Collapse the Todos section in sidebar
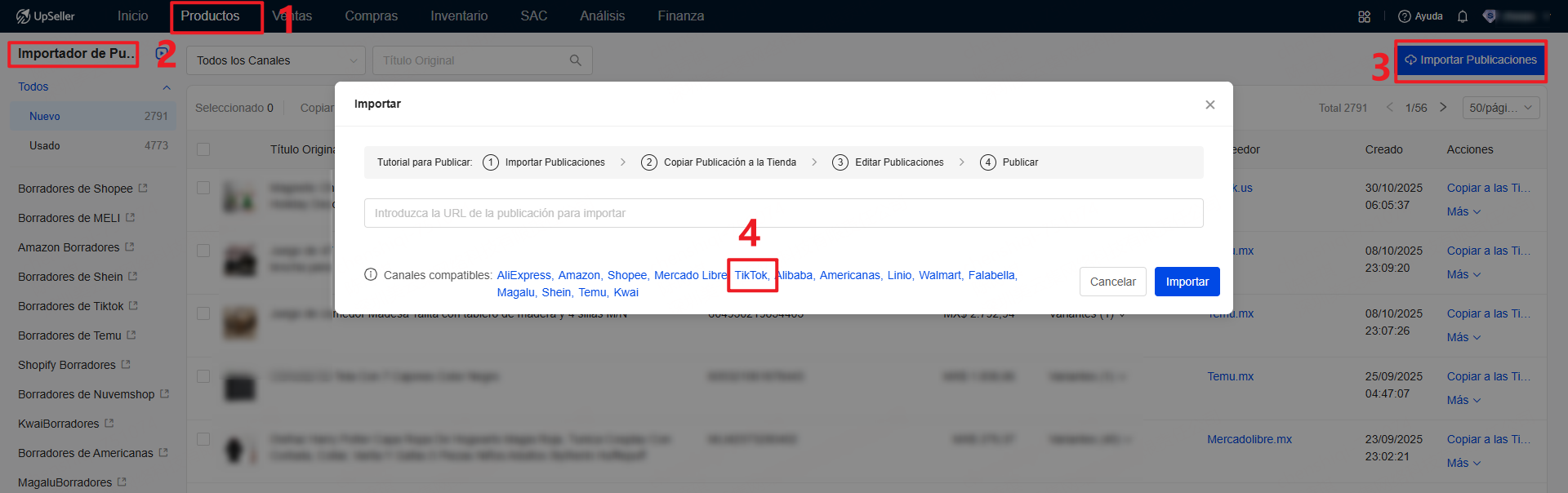Viewport: 1568px width, 493px height. [x=167, y=87]
